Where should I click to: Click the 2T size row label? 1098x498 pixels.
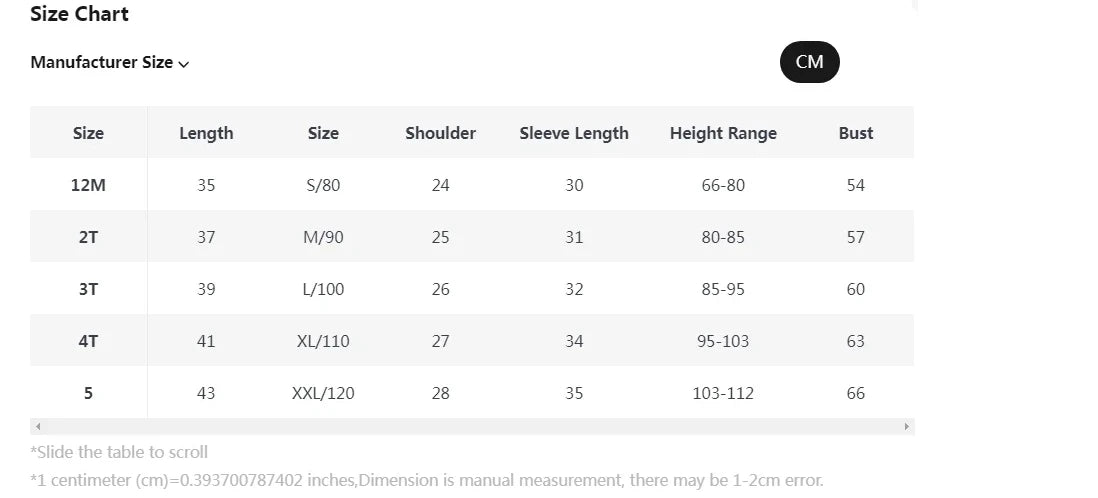[88, 237]
